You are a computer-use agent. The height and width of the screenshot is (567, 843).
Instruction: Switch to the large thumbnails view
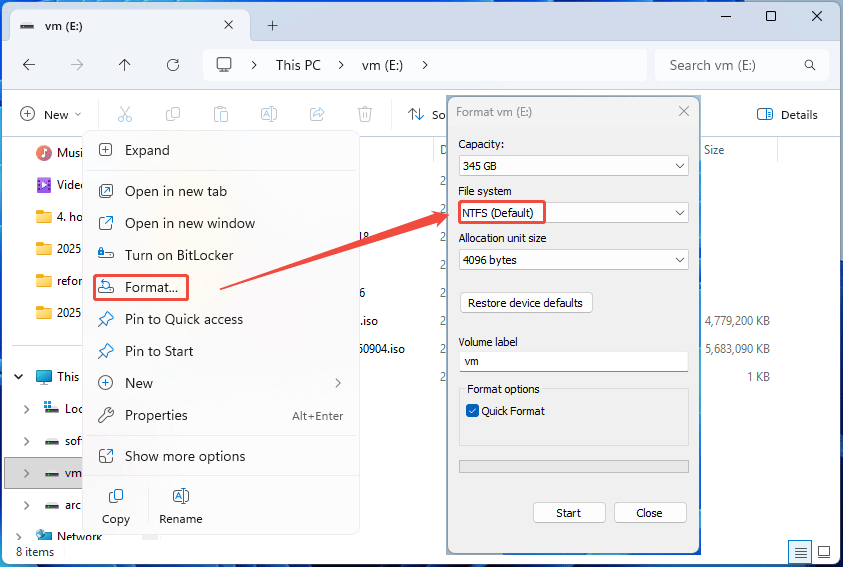[x=824, y=552]
